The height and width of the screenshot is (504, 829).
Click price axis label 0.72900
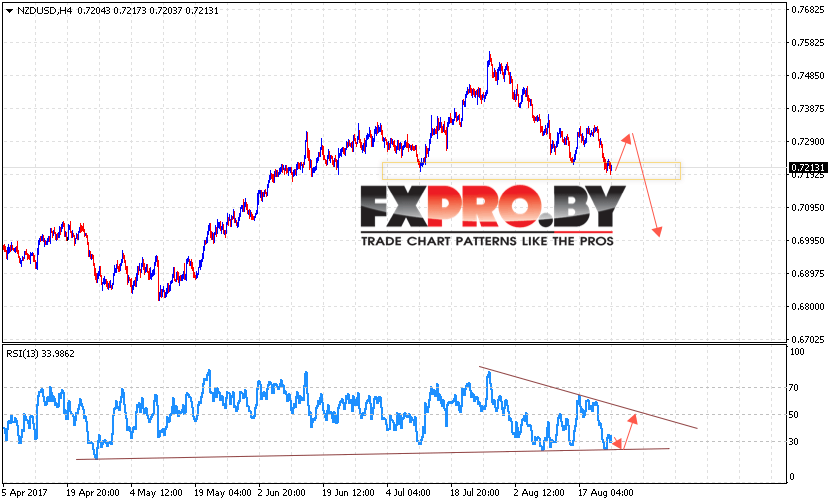808,142
